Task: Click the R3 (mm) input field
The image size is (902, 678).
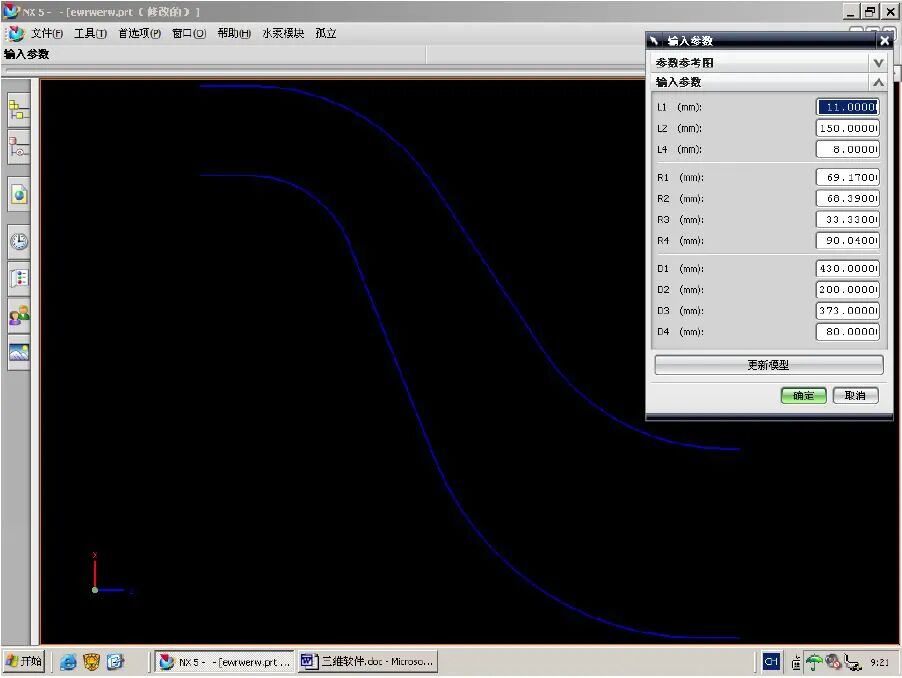Action: [848, 220]
